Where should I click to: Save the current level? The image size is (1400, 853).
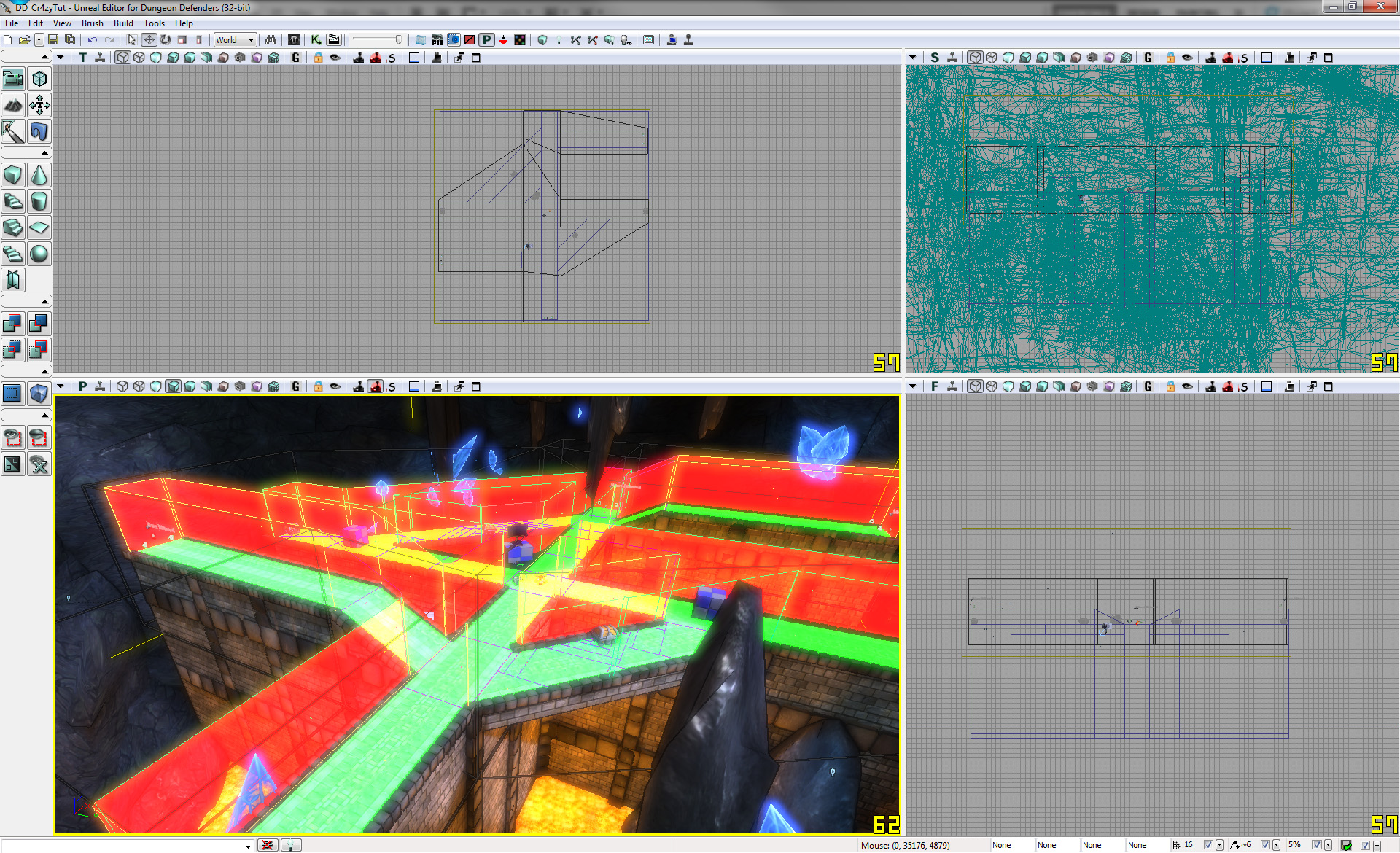(x=53, y=40)
